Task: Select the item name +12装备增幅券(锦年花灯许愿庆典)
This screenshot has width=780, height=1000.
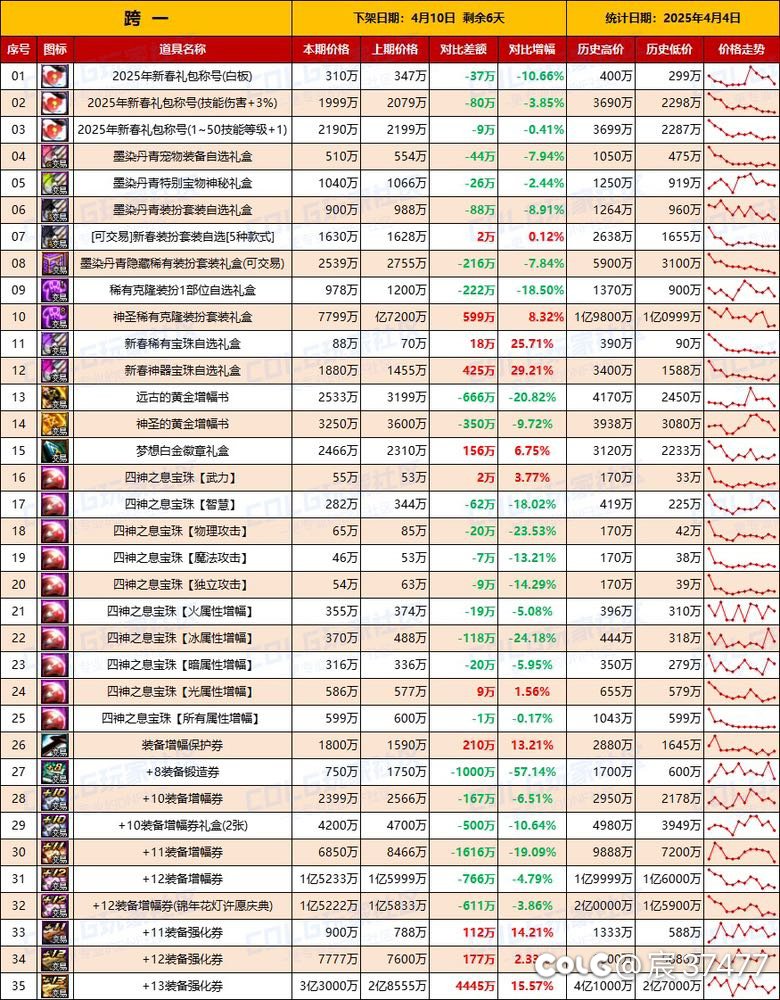Action: 182,906
